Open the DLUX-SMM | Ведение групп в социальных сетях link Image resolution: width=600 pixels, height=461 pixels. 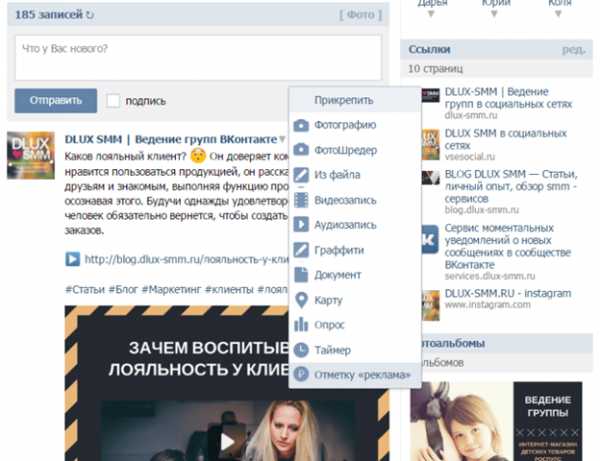508,98
